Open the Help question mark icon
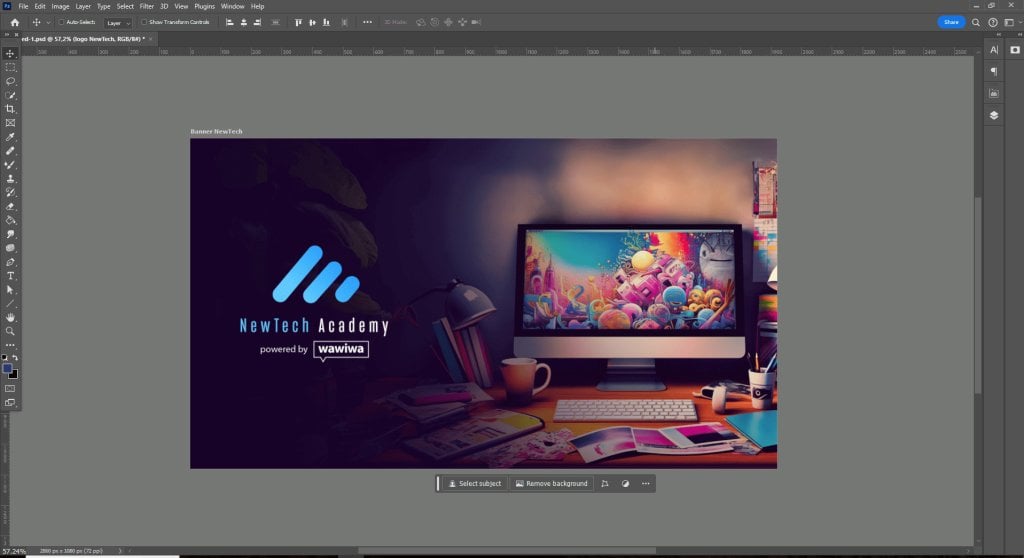The image size is (1024, 558). point(993,22)
